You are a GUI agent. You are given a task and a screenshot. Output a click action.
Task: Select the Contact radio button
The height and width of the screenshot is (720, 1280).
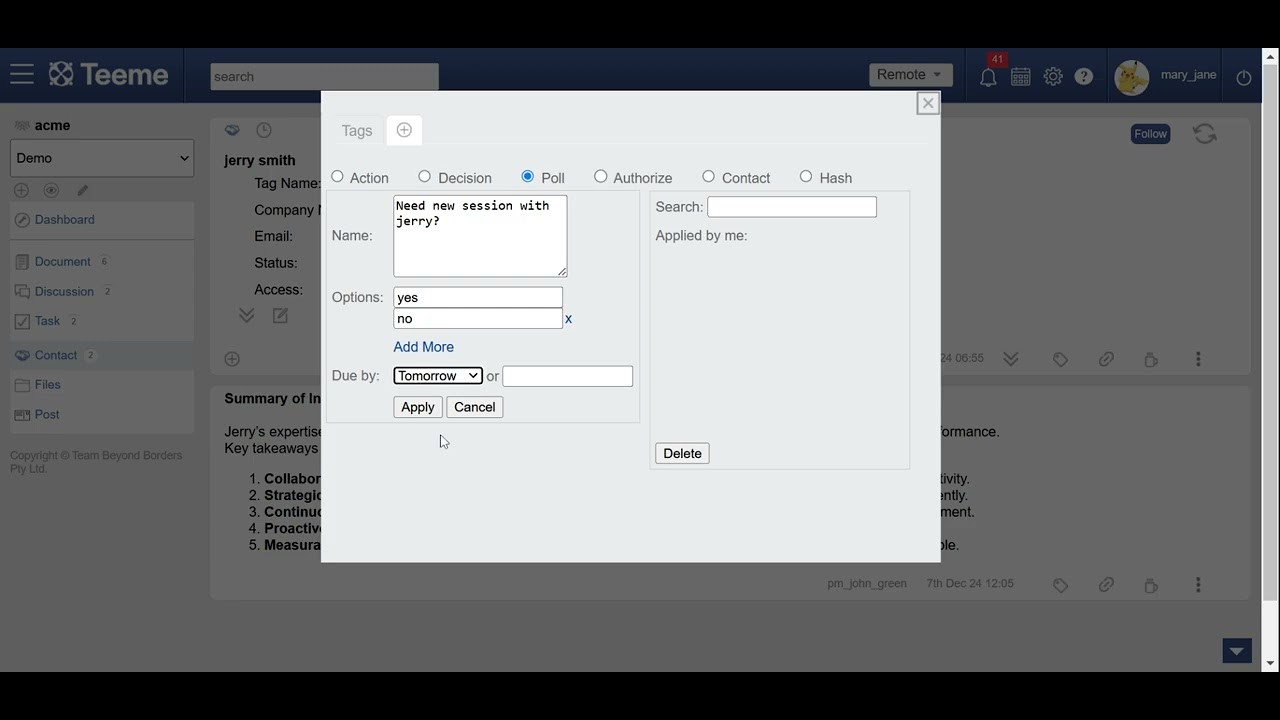tap(708, 176)
